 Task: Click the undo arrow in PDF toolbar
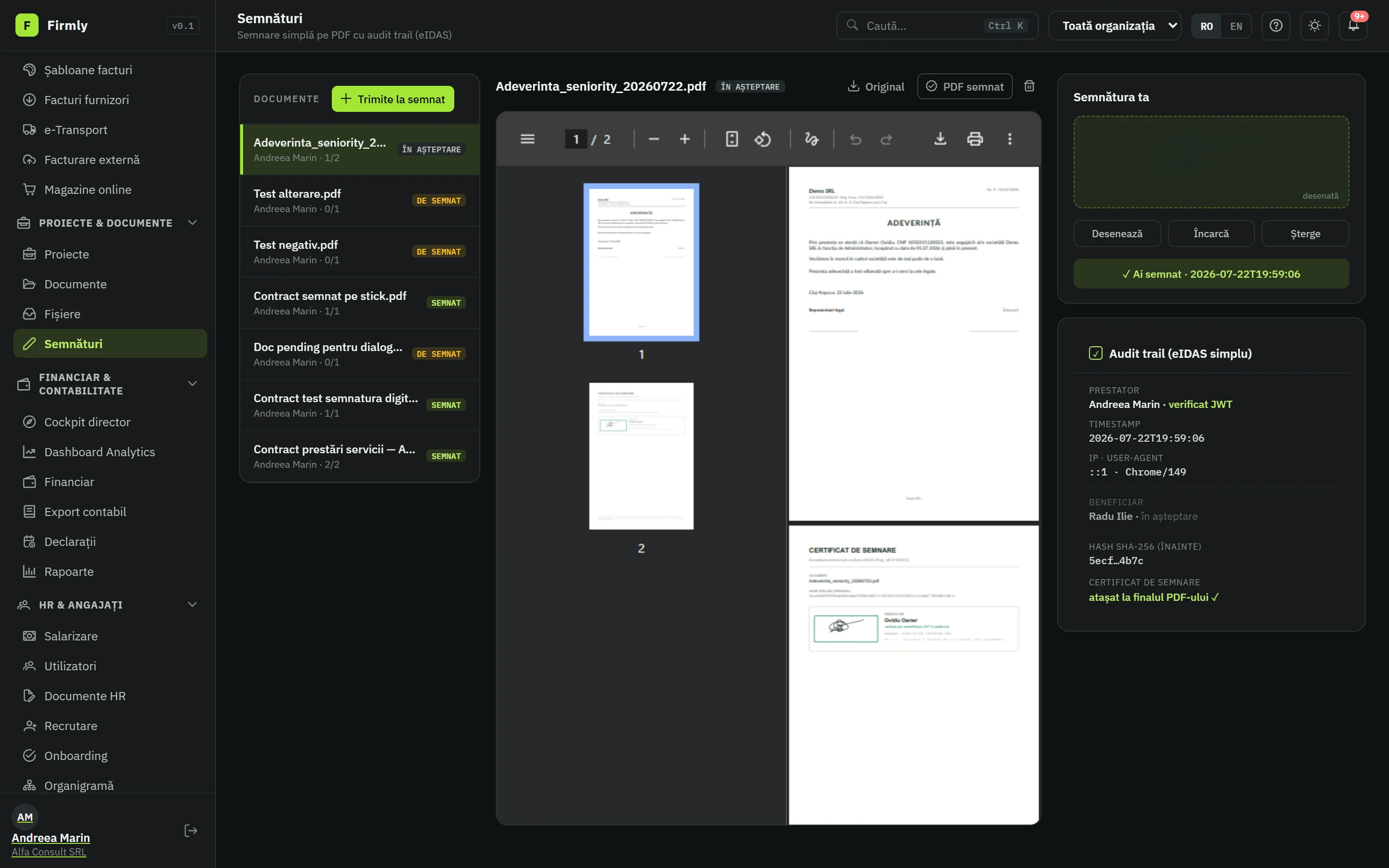[855, 139]
